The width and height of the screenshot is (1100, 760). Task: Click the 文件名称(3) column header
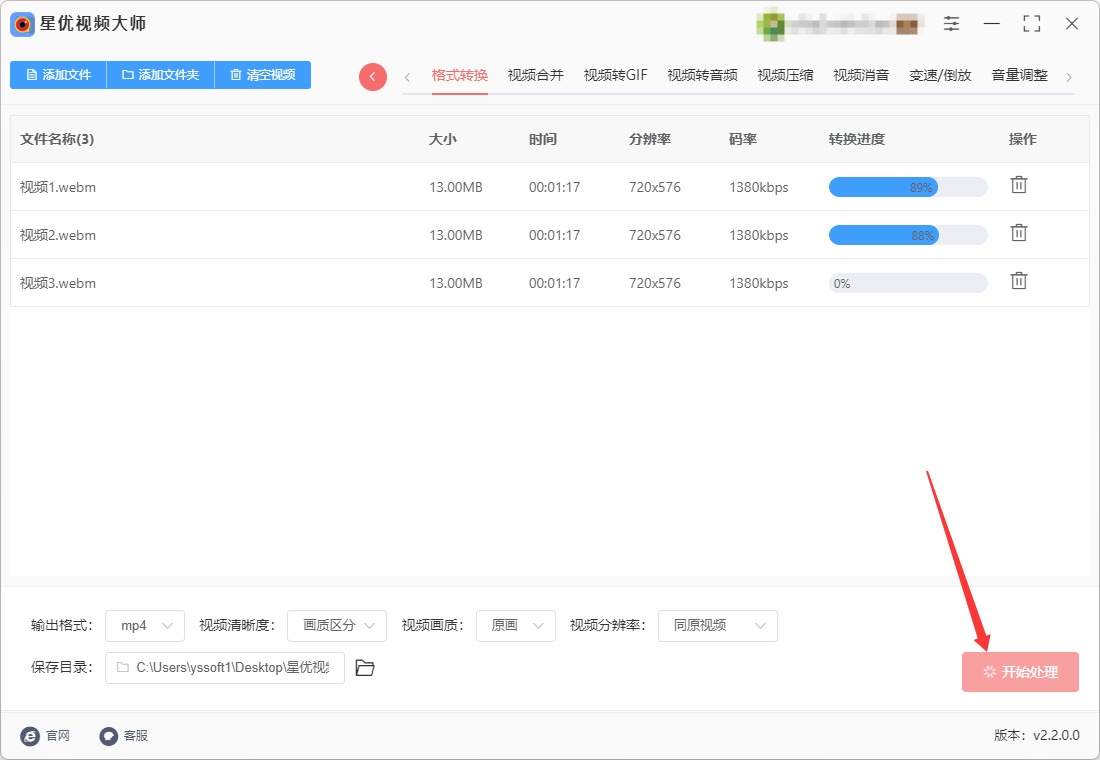(x=57, y=139)
